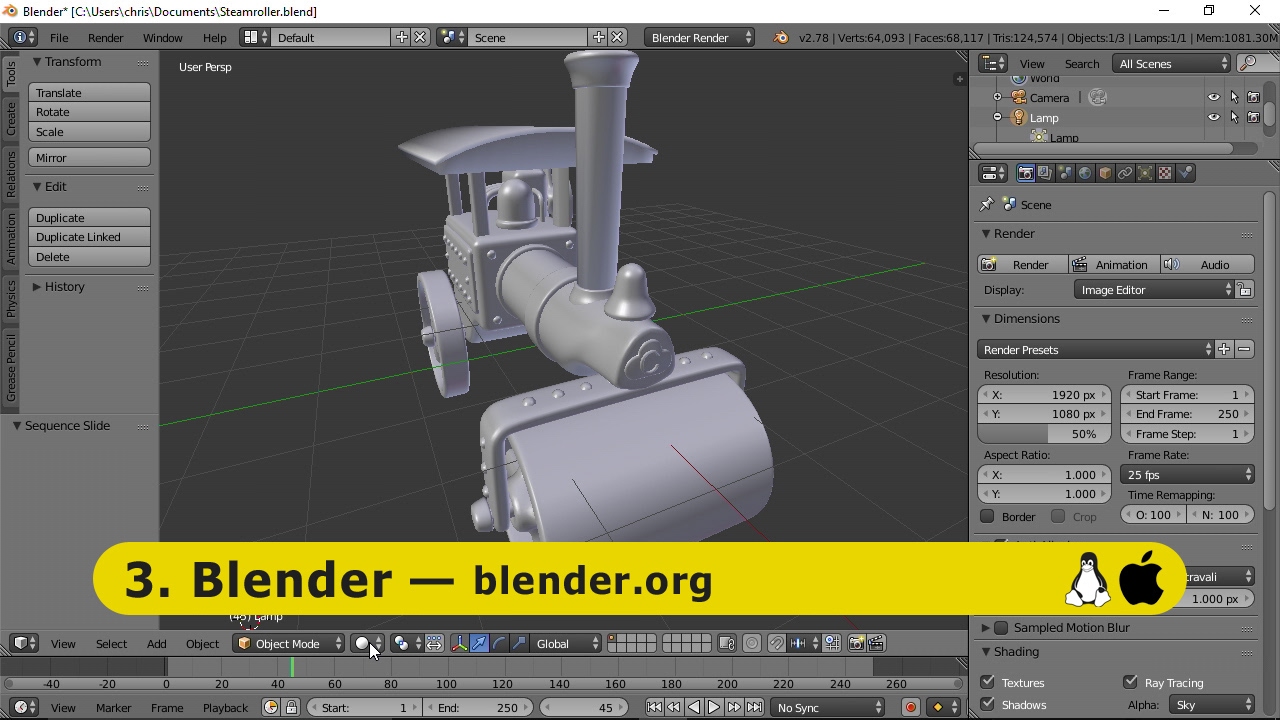Viewport: 1280px width, 720px height.
Task: Open the World properties globe icon
Action: pyautogui.click(x=1085, y=173)
